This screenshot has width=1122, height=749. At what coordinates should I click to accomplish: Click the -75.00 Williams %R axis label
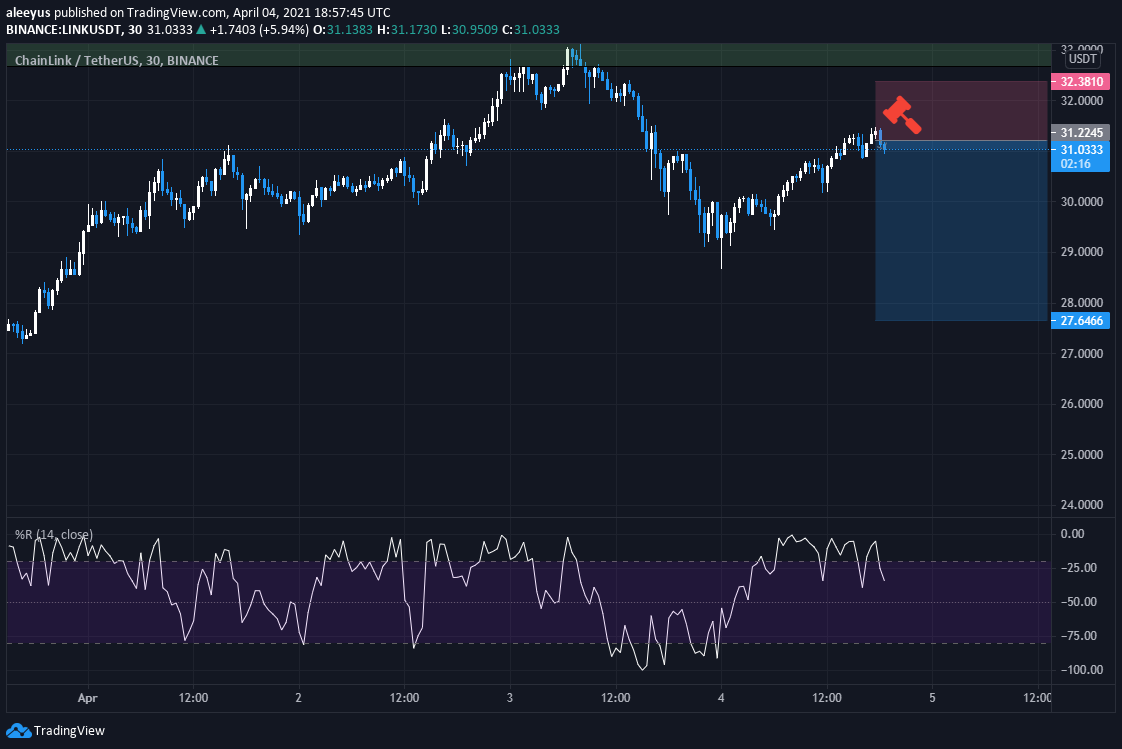(1078, 636)
